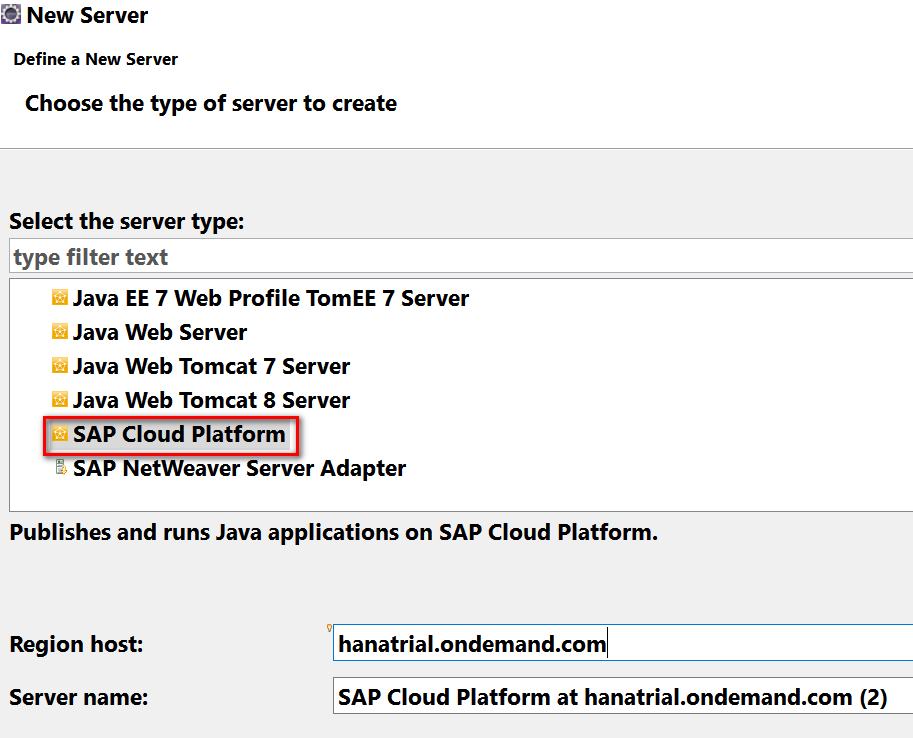Choose Java Web Tomcat 7 Server
Viewport: 913px width, 738px height.
[211, 366]
